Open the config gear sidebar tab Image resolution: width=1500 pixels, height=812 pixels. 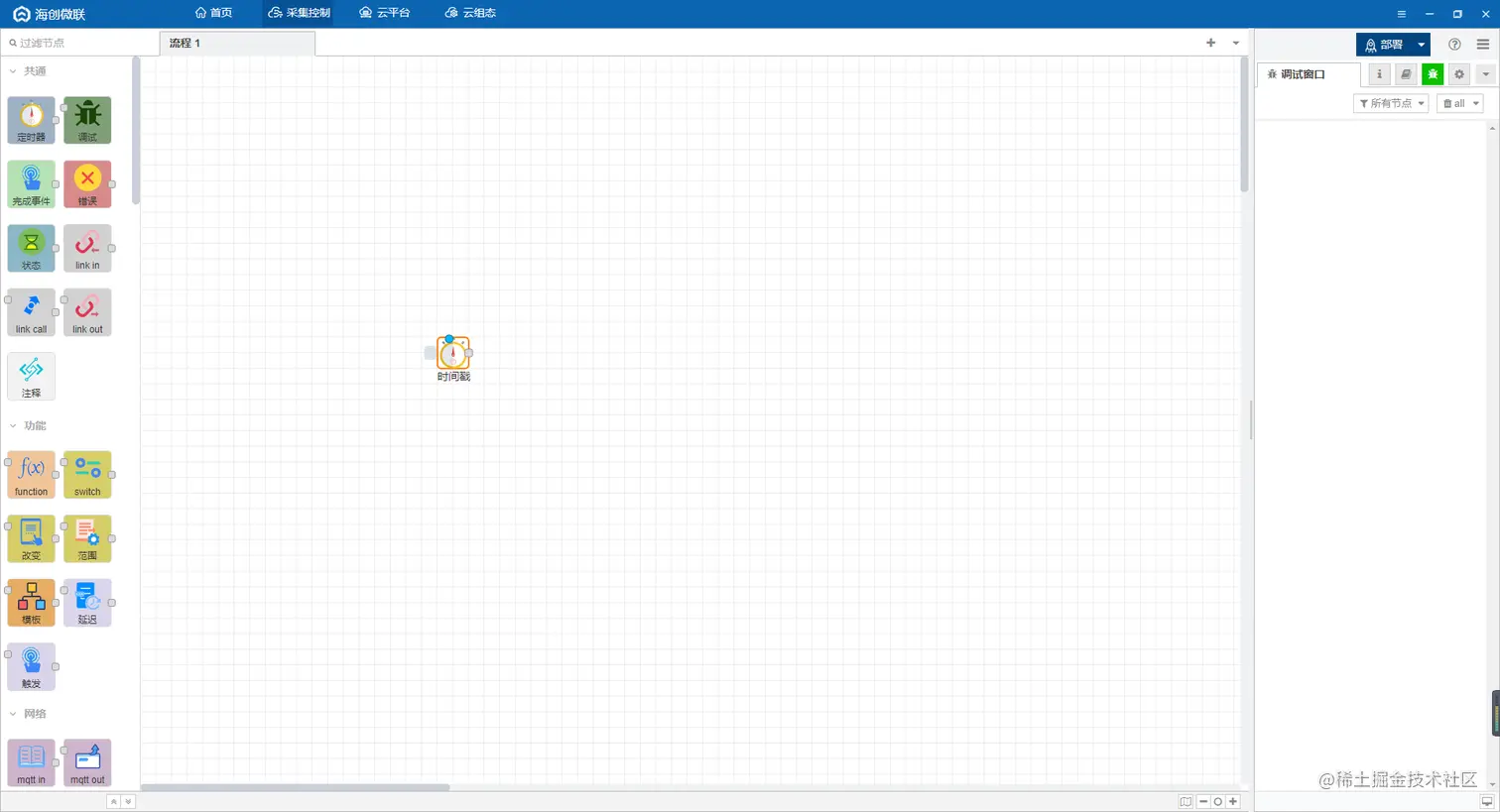[x=1459, y=74]
